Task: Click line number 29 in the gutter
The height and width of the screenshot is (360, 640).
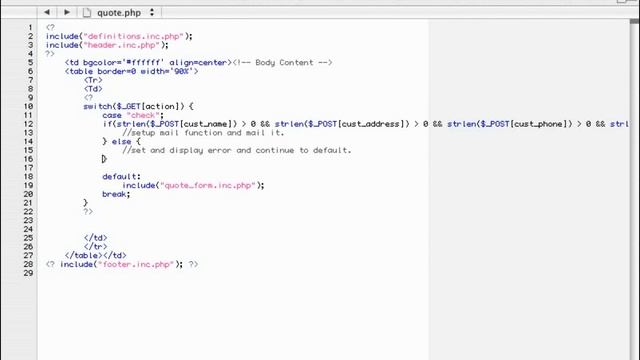Action: [x=28, y=273]
